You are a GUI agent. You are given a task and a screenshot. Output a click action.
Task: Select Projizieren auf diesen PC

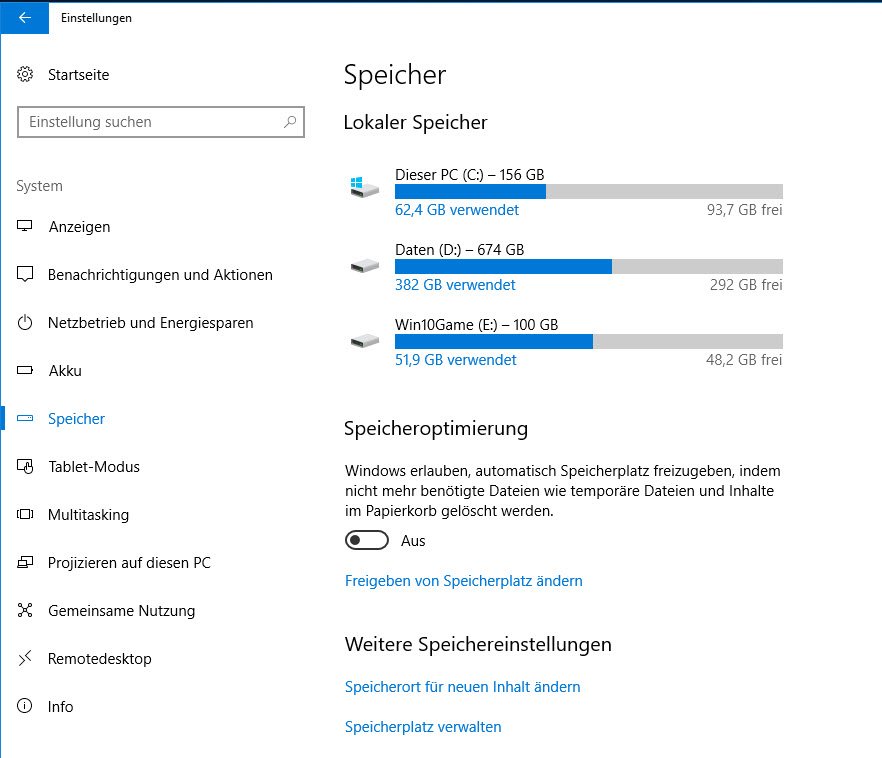click(x=129, y=563)
